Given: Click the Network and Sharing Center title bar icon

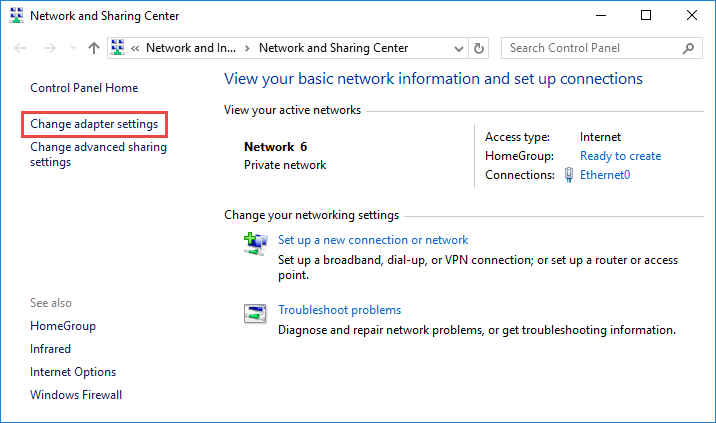Looking at the screenshot, I should coord(16,16).
